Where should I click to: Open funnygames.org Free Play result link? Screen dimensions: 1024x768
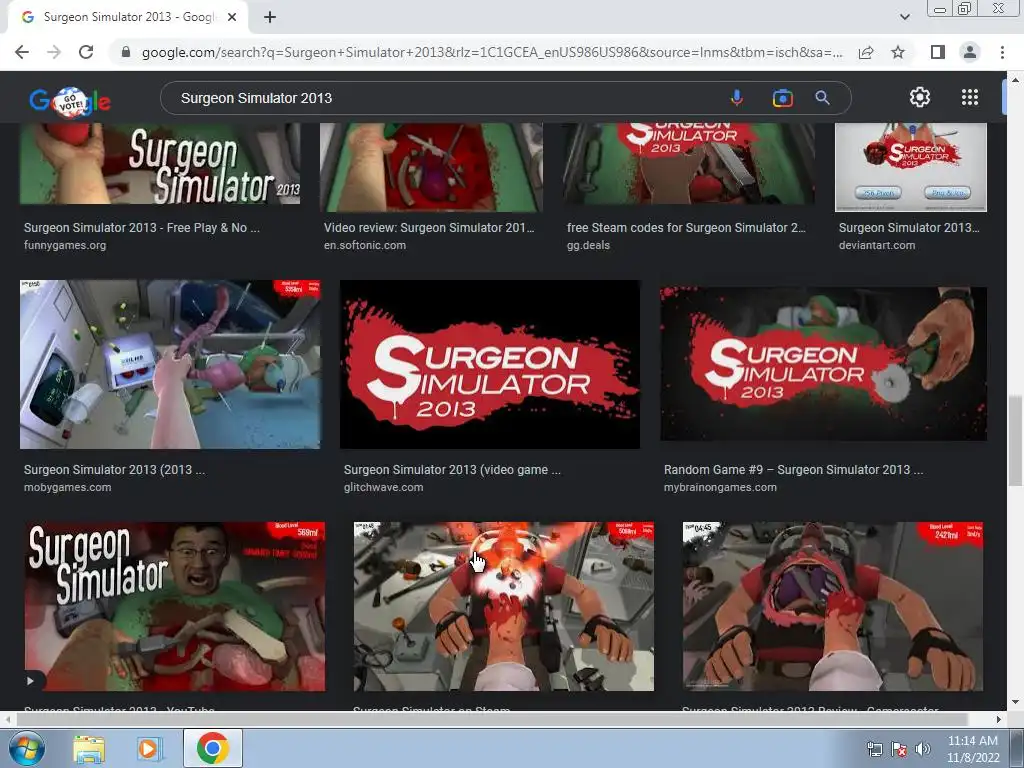point(142,236)
